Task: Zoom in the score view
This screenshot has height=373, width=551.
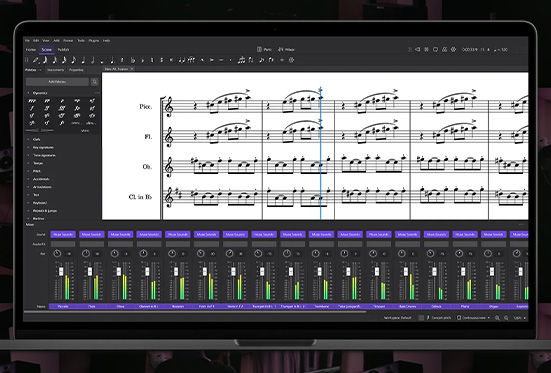Action: click(x=497, y=318)
